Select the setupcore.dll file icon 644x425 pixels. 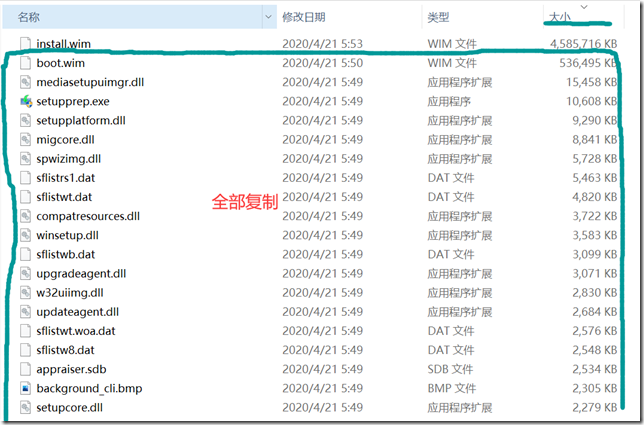pyautogui.click(x=26, y=407)
